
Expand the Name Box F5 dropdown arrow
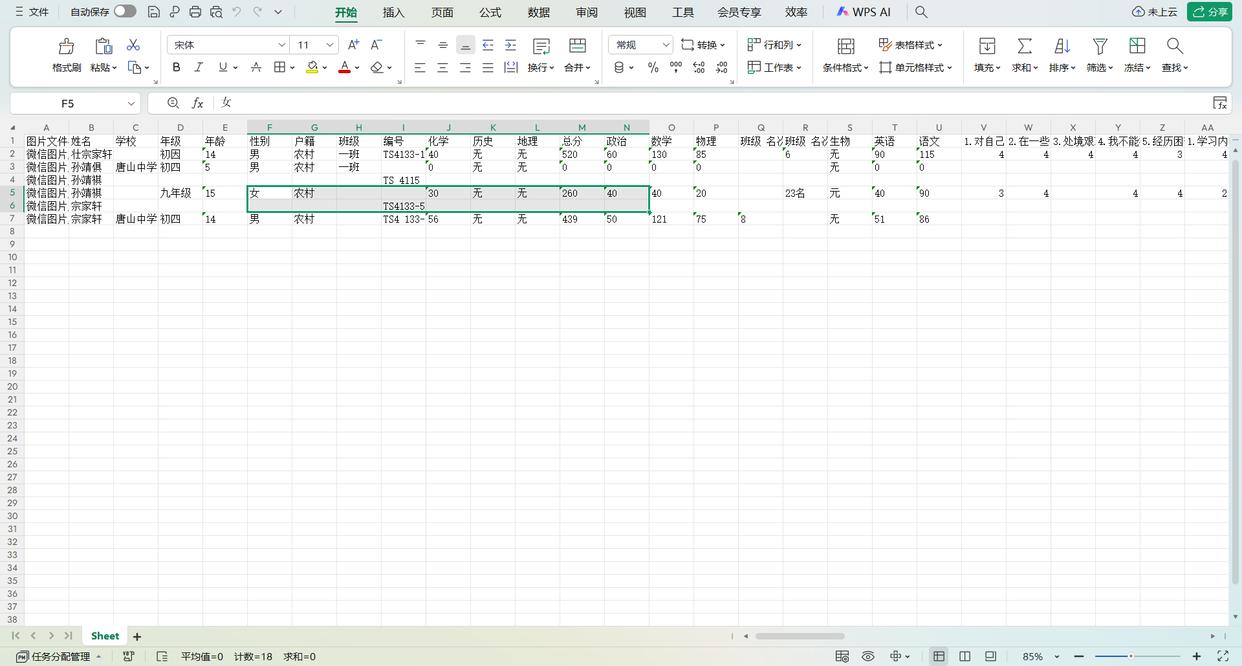click(x=131, y=103)
